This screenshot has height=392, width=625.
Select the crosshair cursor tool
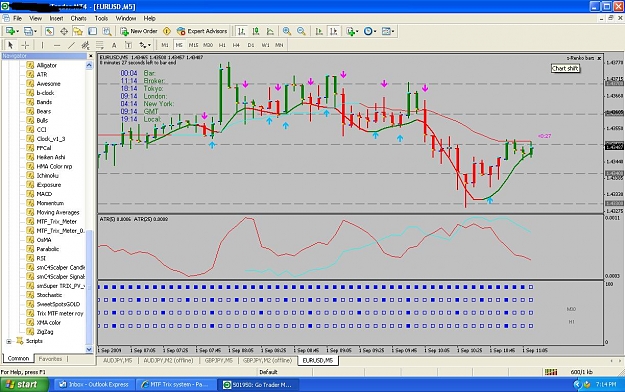click(x=25, y=45)
